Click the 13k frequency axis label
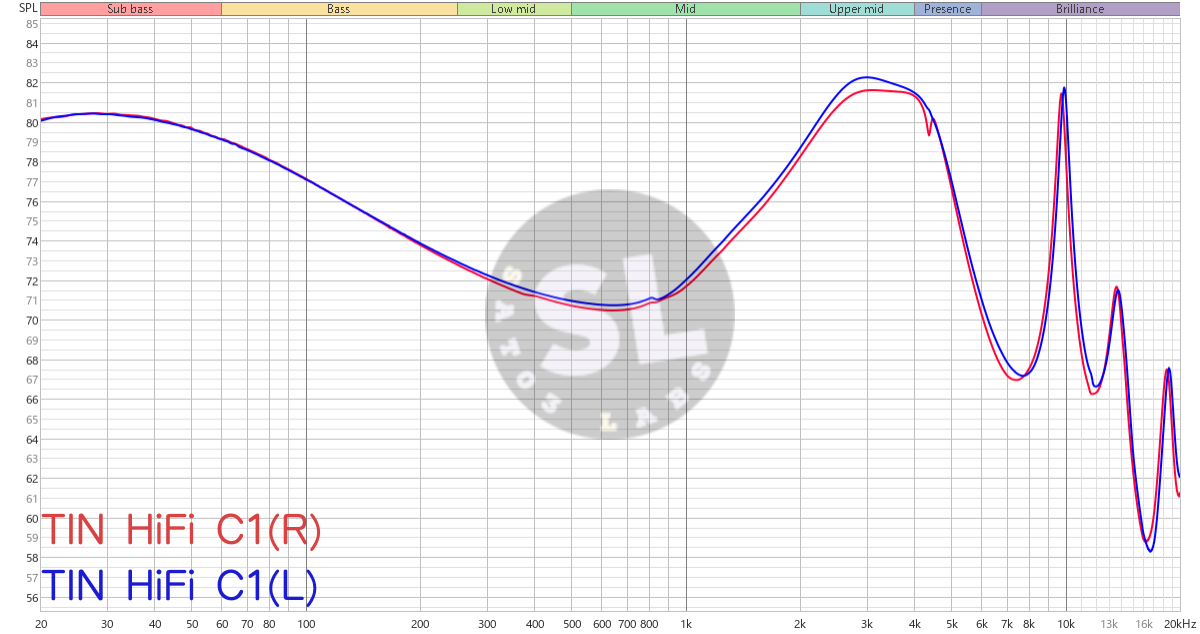1200x634 pixels. point(1109,624)
